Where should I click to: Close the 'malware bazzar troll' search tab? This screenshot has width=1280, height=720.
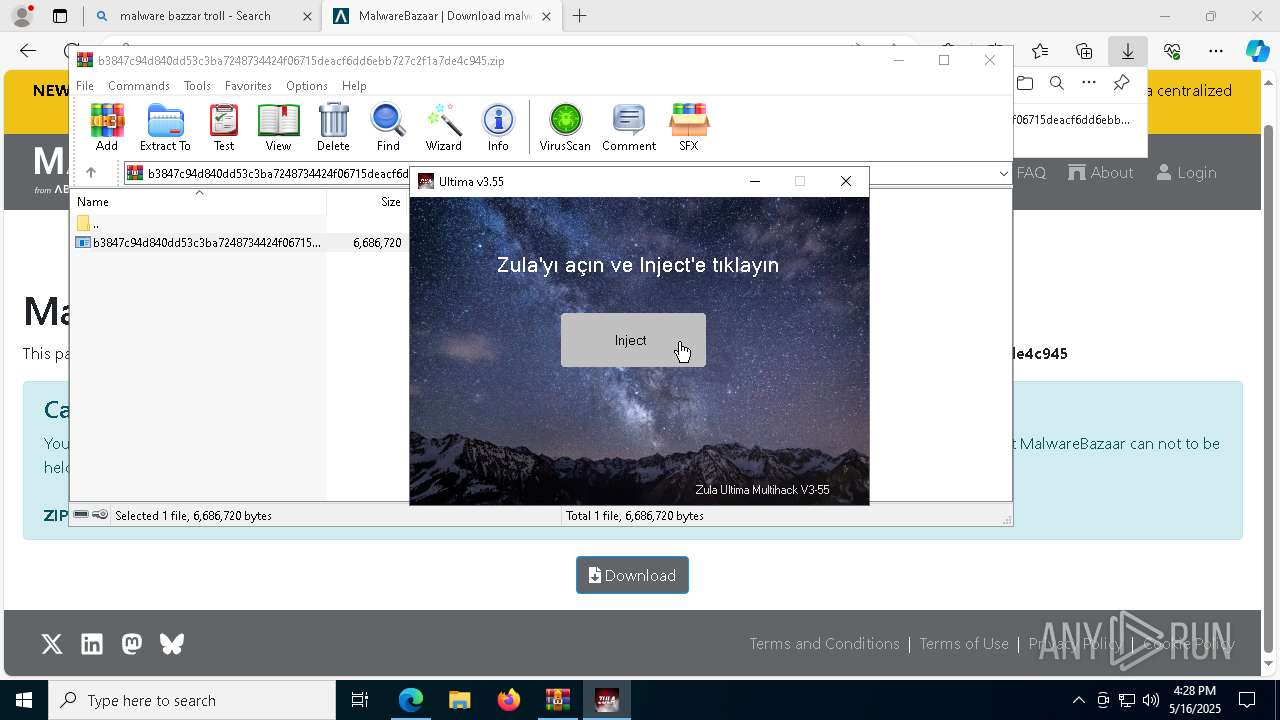click(307, 16)
